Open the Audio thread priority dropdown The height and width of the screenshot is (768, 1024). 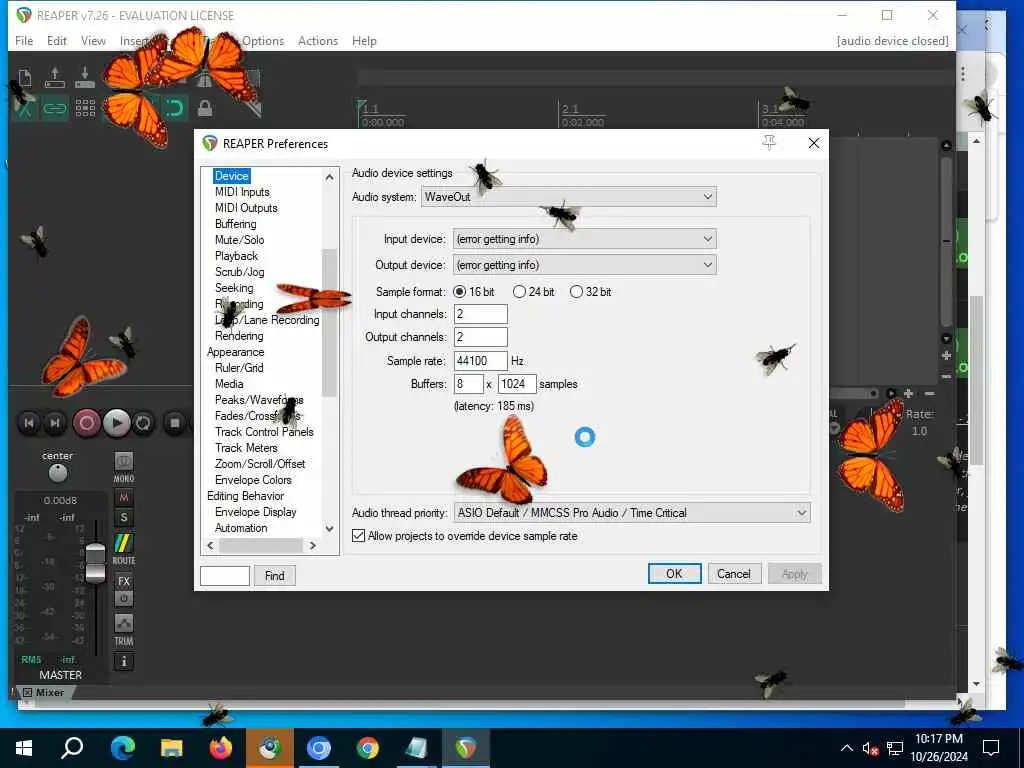coord(632,513)
